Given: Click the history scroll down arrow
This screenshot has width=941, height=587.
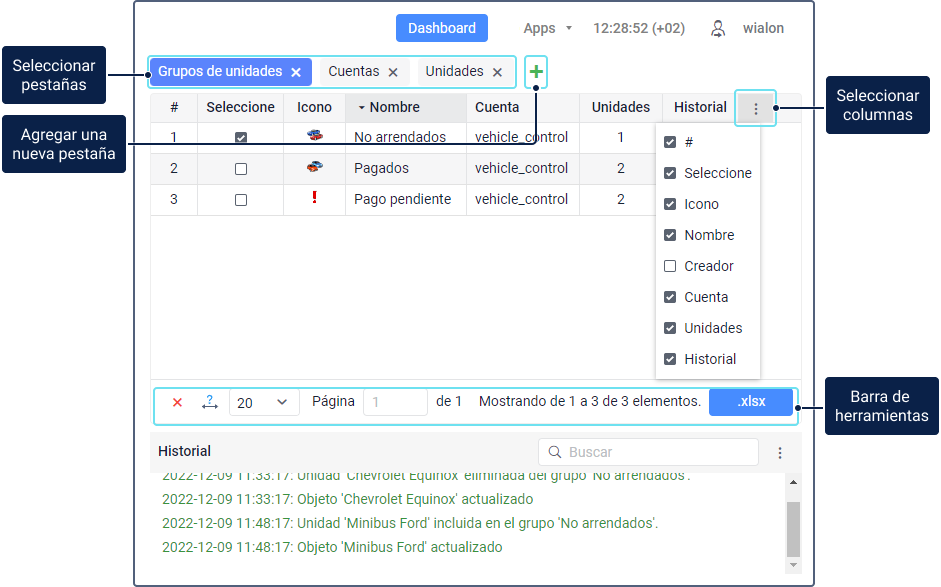Looking at the screenshot, I should 793,565.
